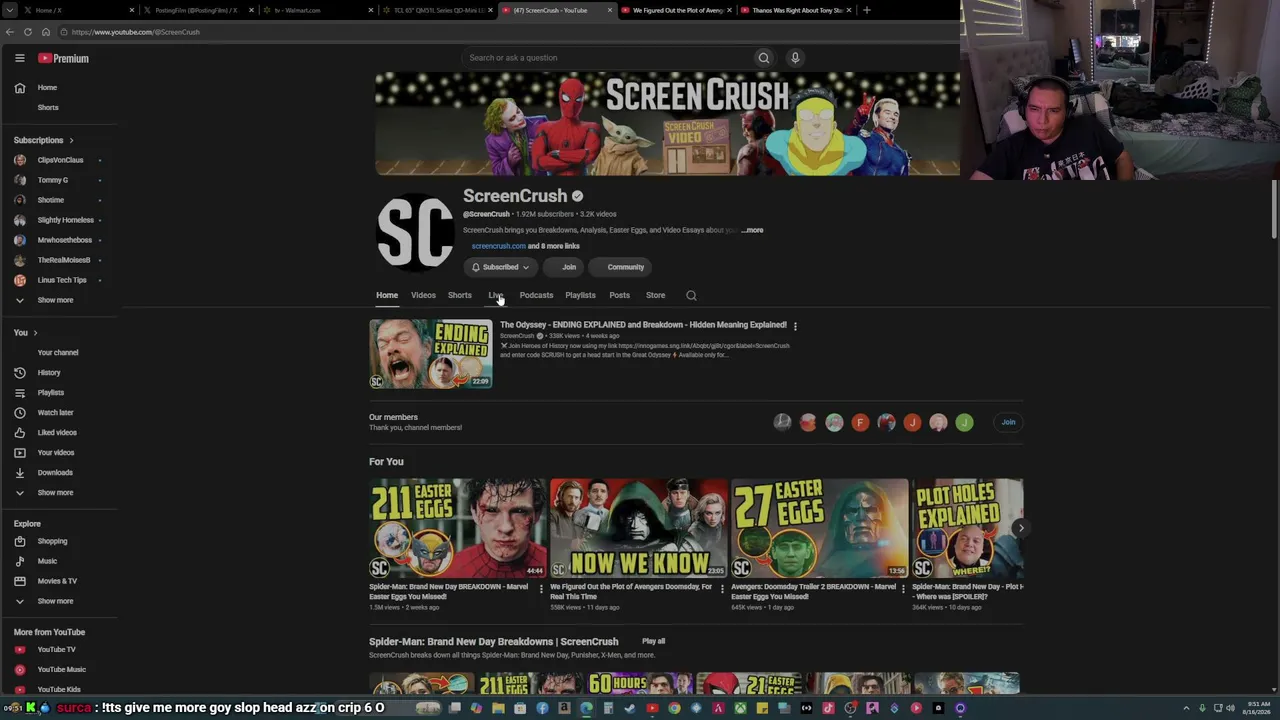Viewport: 1280px width, 720px height.
Task: Open a new browser tab
Action: (x=867, y=10)
